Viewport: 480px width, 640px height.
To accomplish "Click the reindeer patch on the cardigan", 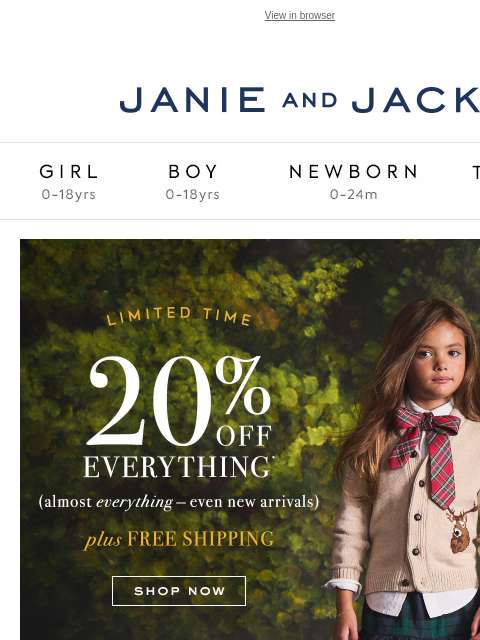I will click(x=462, y=527).
